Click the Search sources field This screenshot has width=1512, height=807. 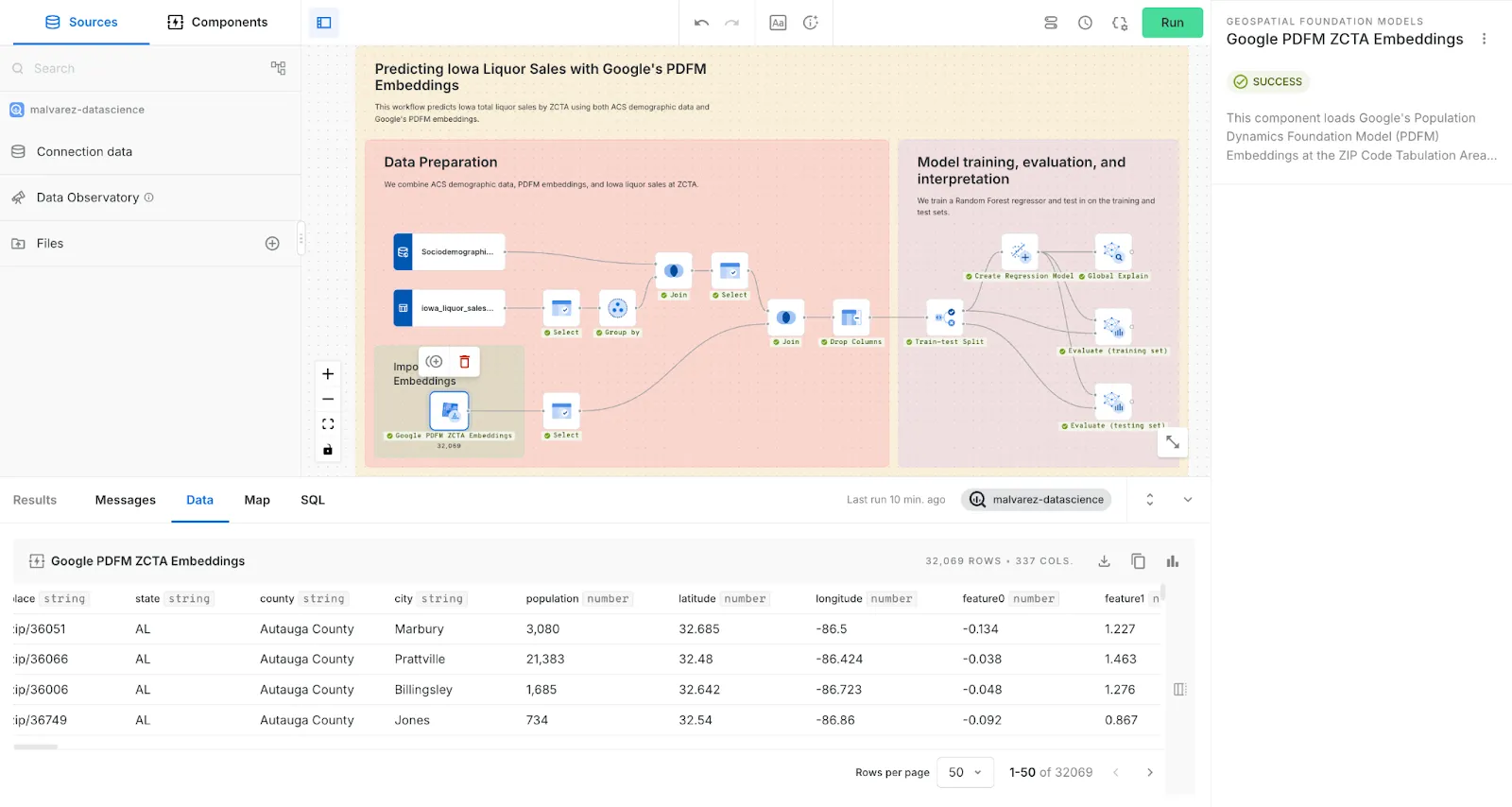[142, 68]
